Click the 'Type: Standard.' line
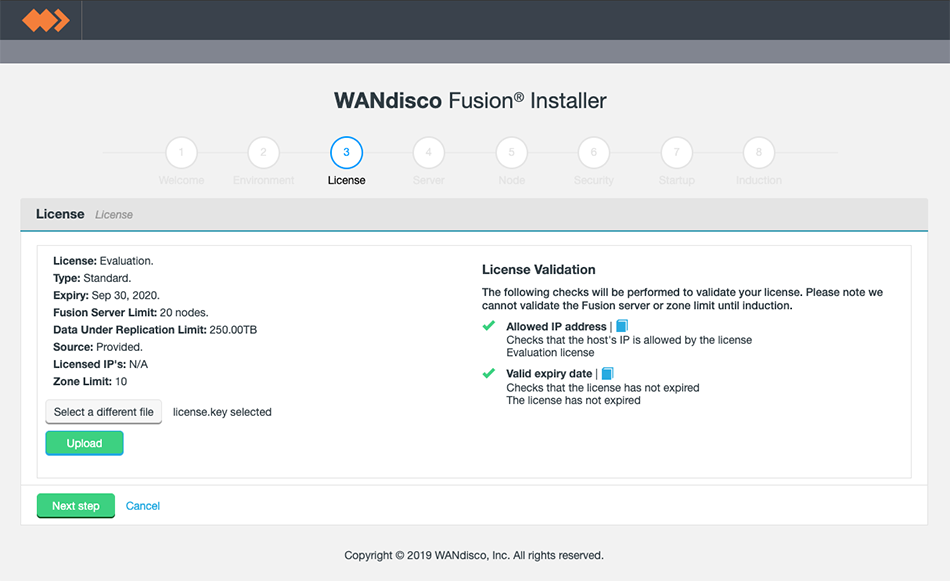Viewport: 950px width, 581px height. point(92,278)
